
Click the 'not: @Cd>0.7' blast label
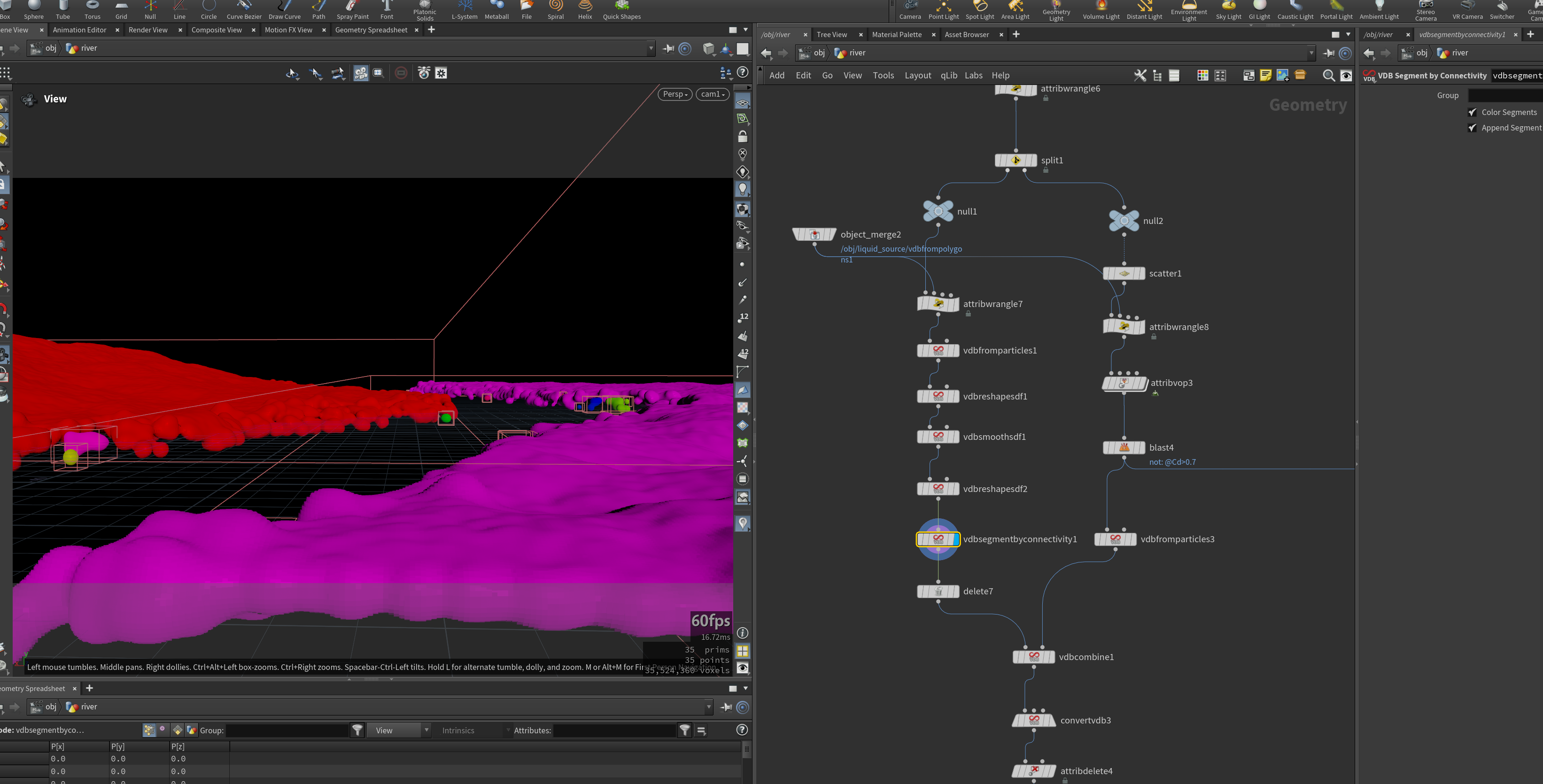pos(1172,462)
